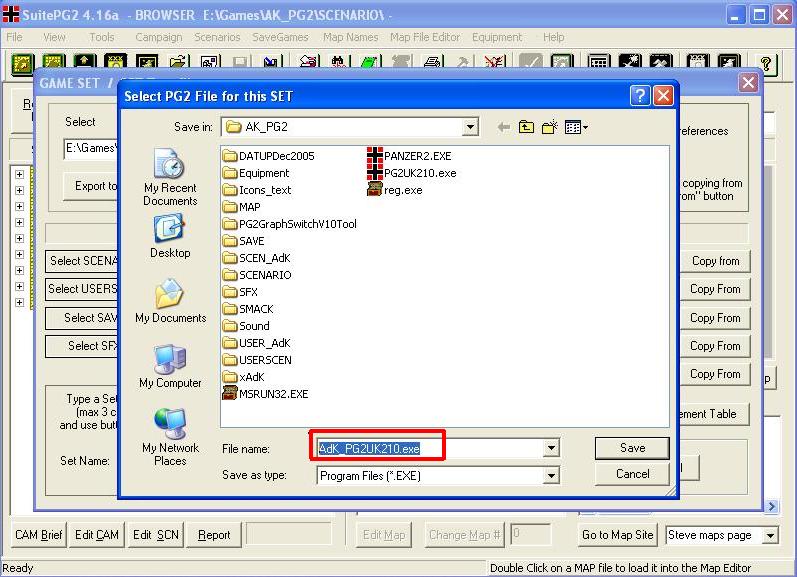Open the Equipment menu
This screenshot has width=797, height=577.
[x=497, y=37]
